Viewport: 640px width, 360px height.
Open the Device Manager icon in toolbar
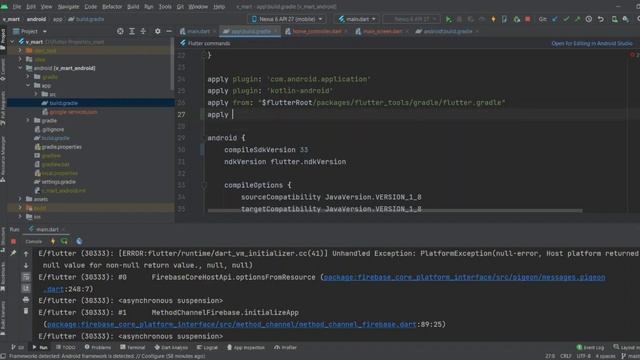coord(614,19)
